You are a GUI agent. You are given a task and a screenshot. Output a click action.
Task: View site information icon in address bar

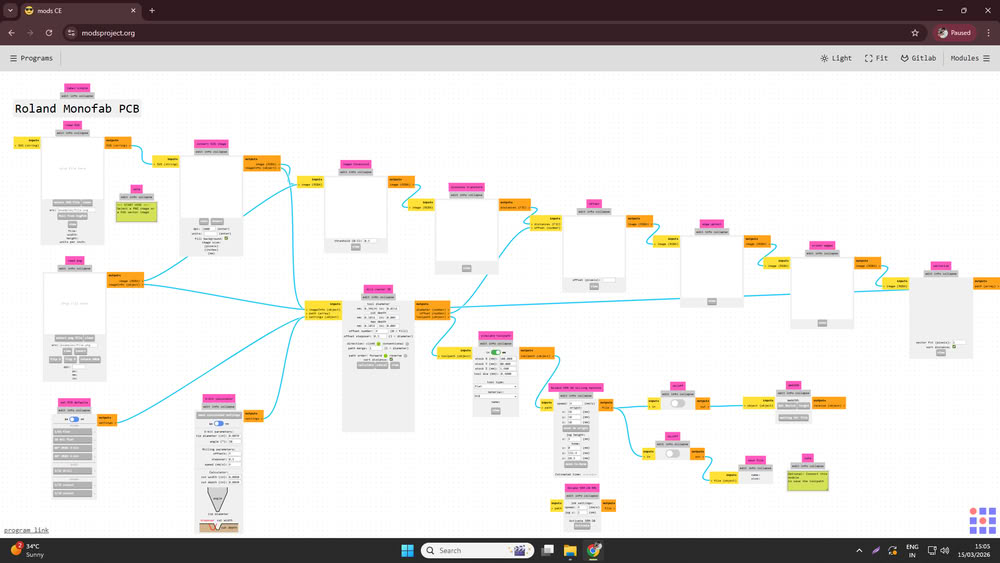coord(71,33)
